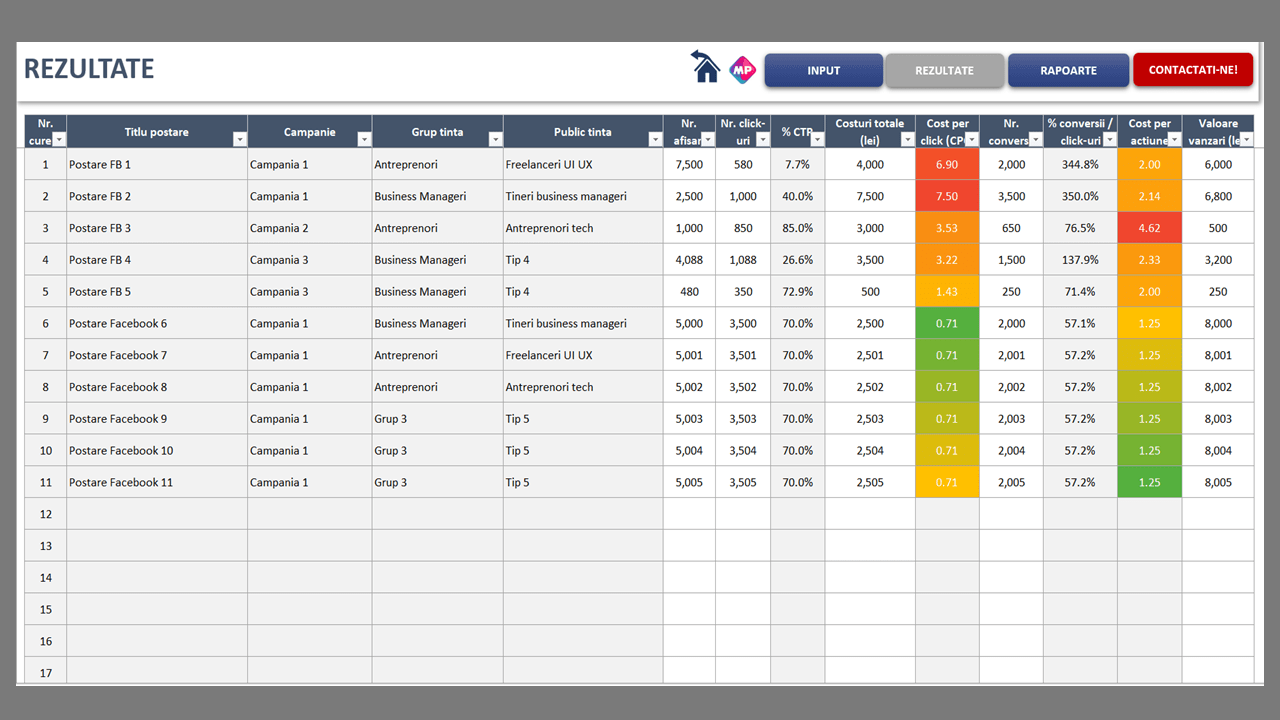Screen dimensions: 1280x720
Task: Select the Freelanceri UI UX cell in row 1
Action: point(582,164)
